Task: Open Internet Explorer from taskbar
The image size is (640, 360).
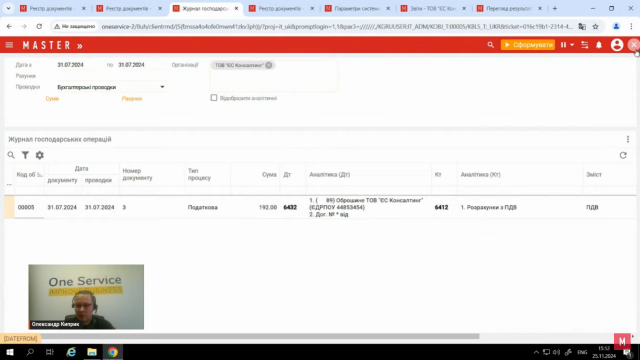Action: (x=71, y=352)
